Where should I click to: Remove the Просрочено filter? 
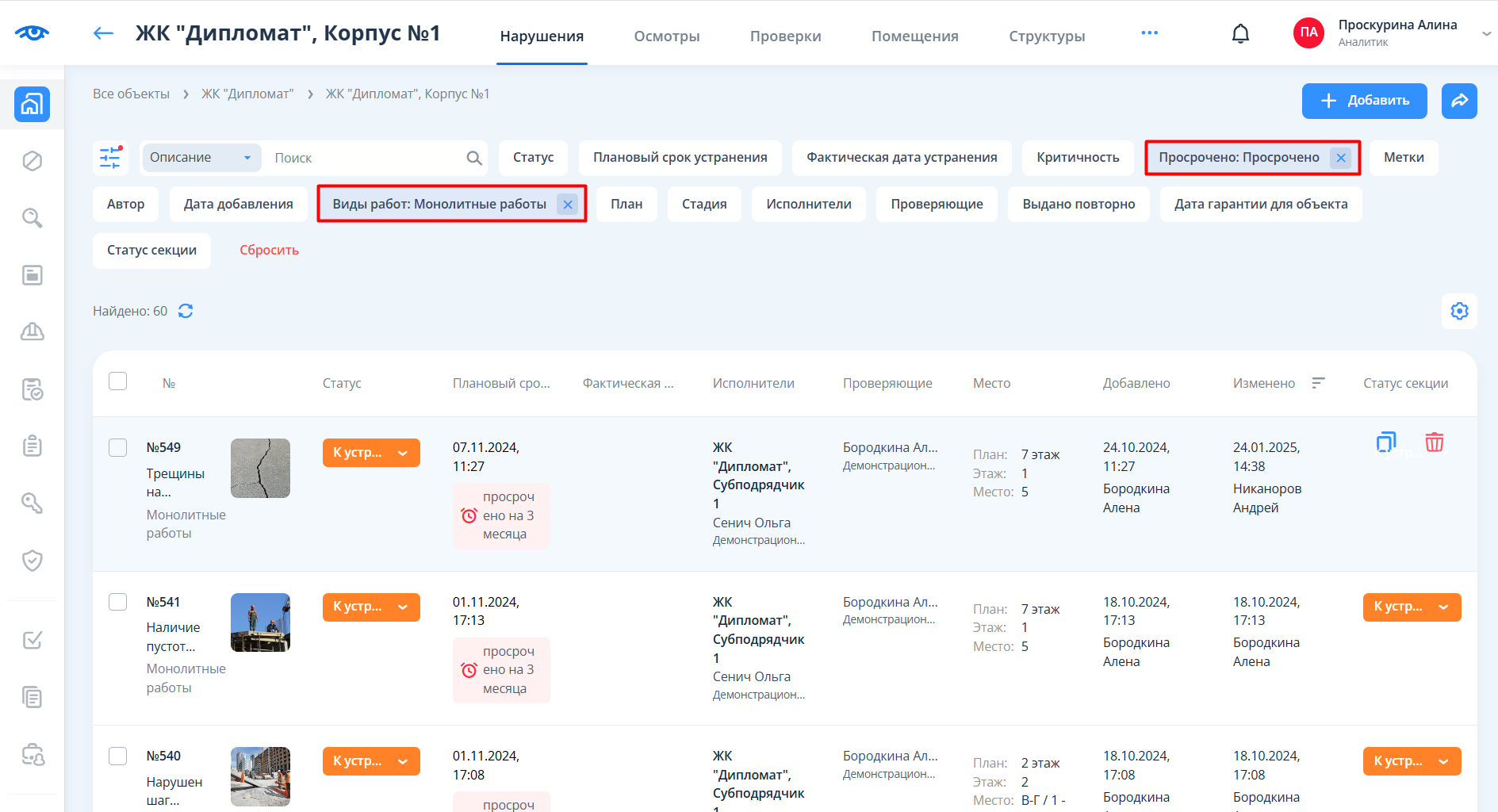click(x=1341, y=158)
